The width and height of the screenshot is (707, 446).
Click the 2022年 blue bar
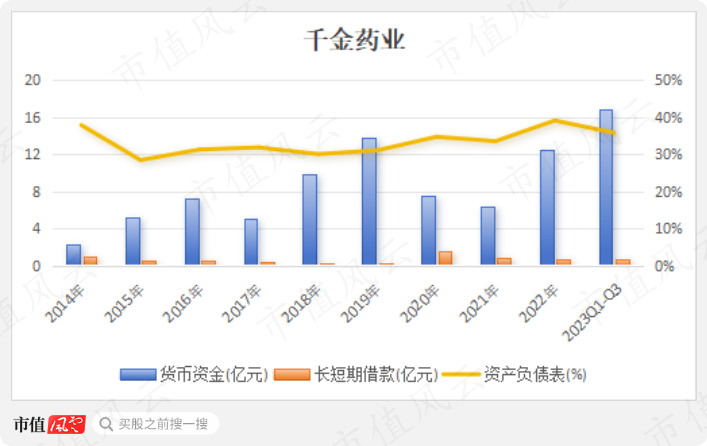pyautogui.click(x=547, y=207)
